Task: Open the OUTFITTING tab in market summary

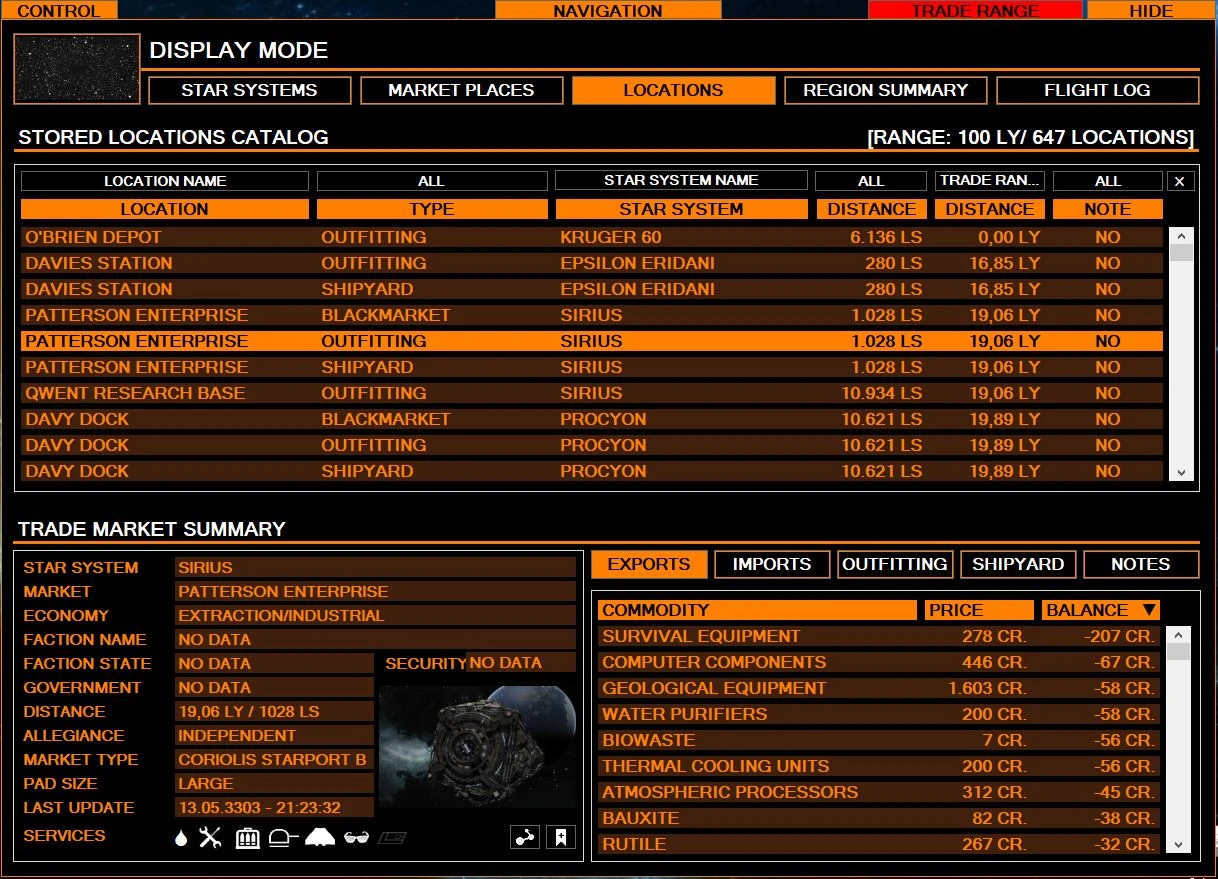Action: click(895, 564)
